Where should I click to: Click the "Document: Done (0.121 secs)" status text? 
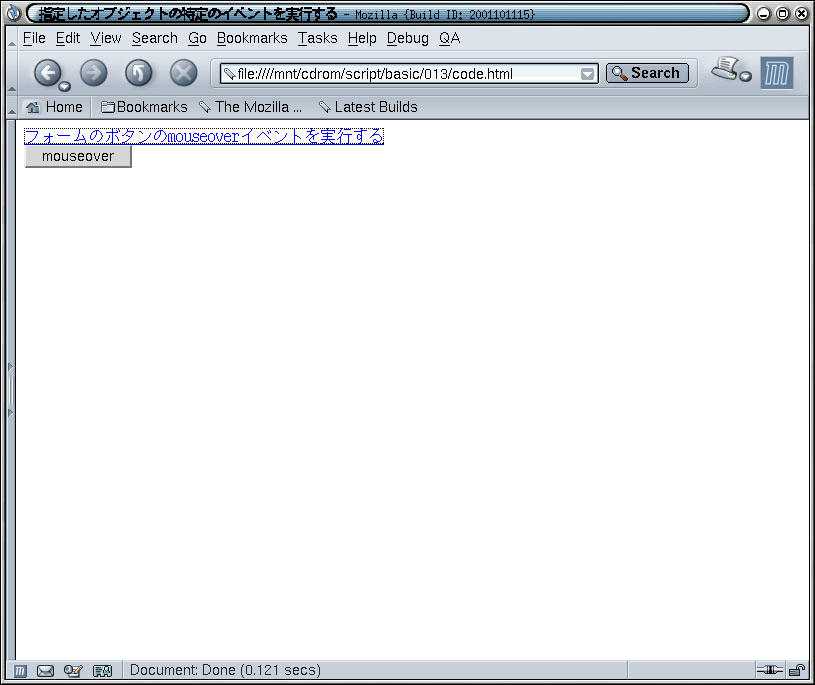pyautogui.click(x=225, y=670)
